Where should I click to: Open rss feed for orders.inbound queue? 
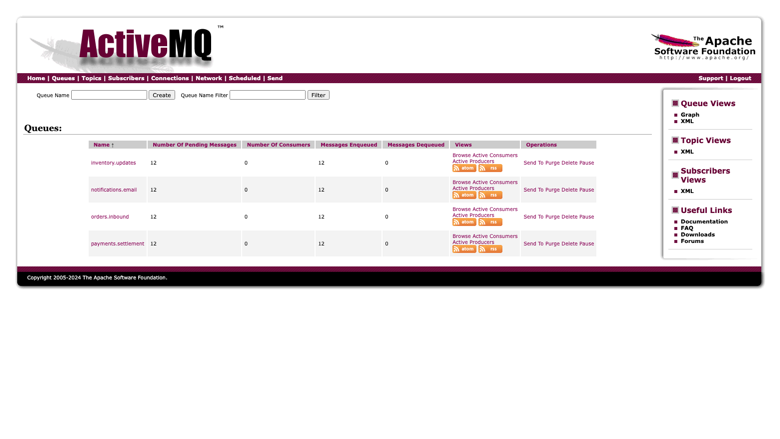pos(490,222)
